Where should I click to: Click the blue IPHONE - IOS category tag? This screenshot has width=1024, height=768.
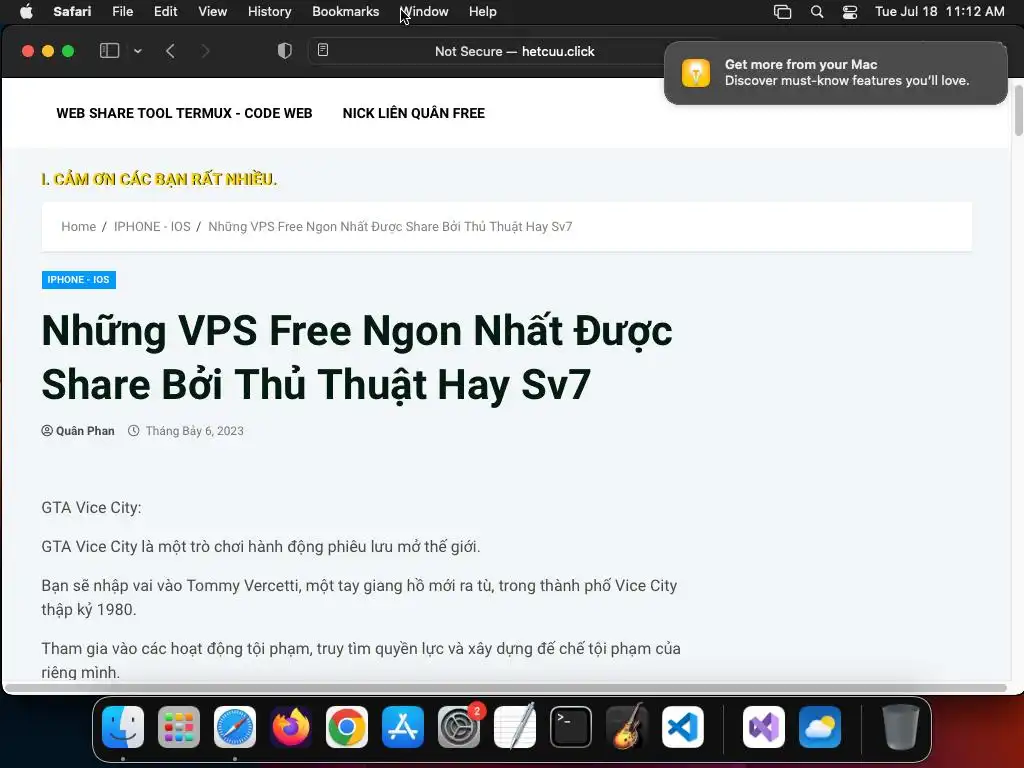pyautogui.click(x=78, y=280)
